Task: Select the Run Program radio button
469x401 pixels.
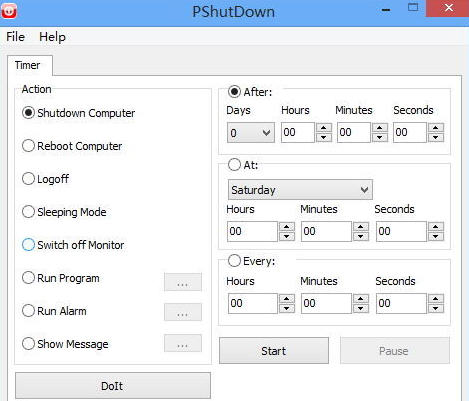Action: pos(28,278)
